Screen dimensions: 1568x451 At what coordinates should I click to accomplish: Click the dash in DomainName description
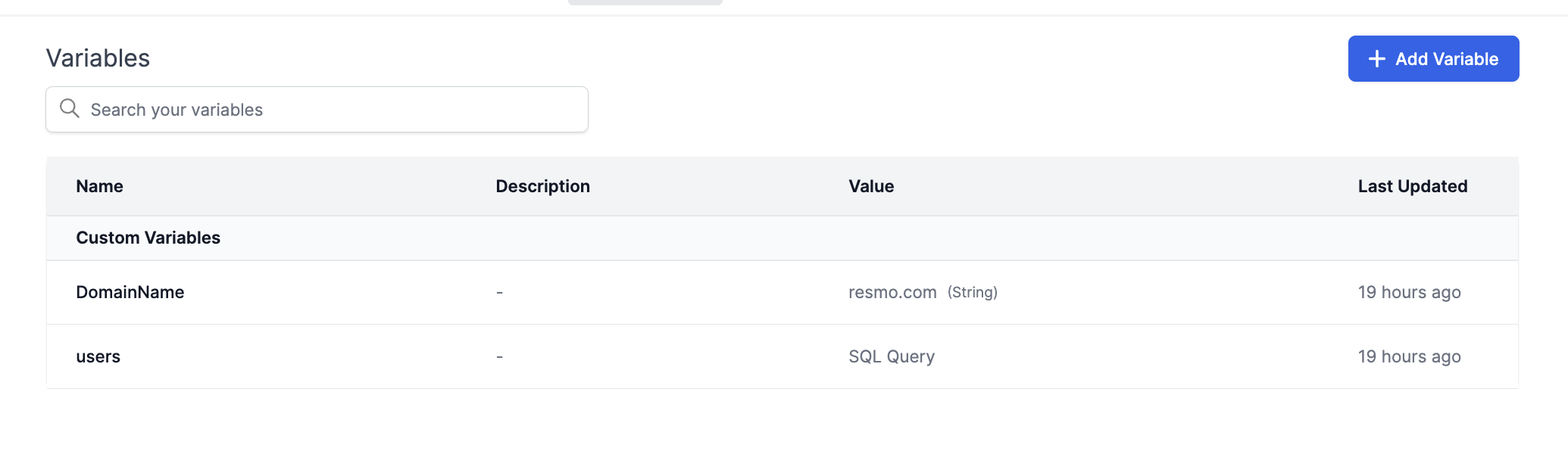point(499,293)
